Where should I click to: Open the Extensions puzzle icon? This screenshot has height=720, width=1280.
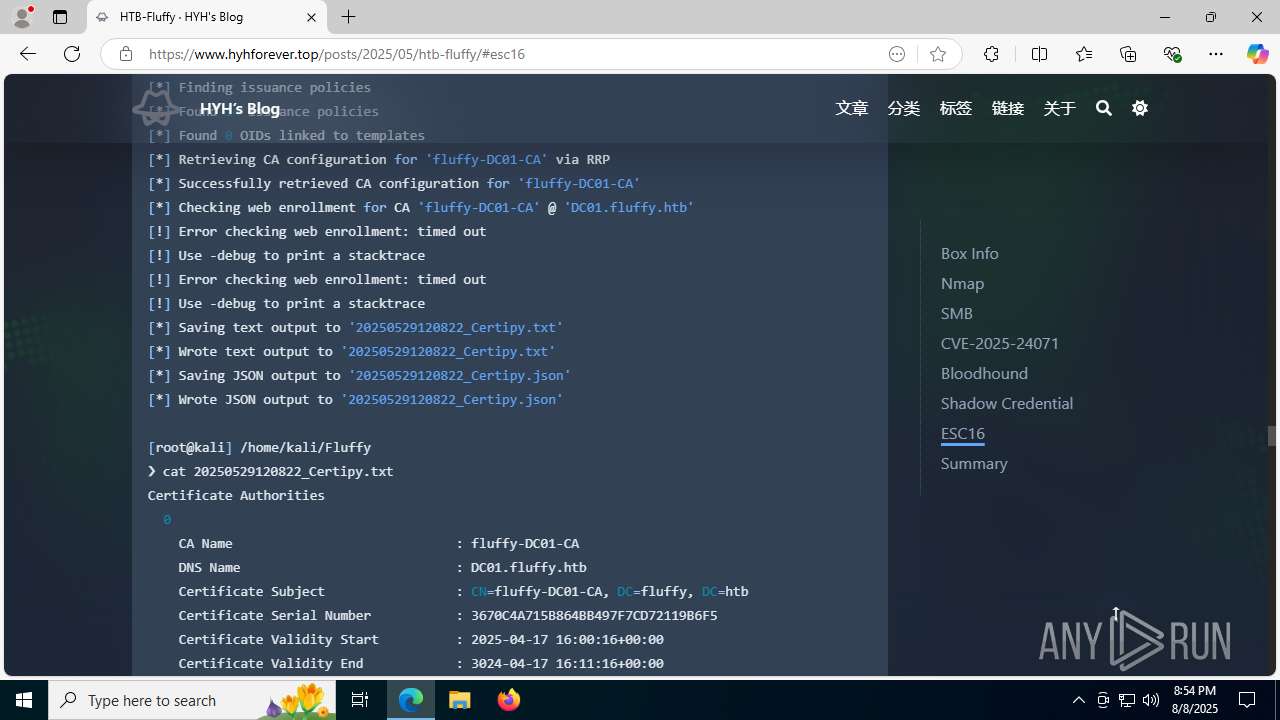(x=991, y=54)
